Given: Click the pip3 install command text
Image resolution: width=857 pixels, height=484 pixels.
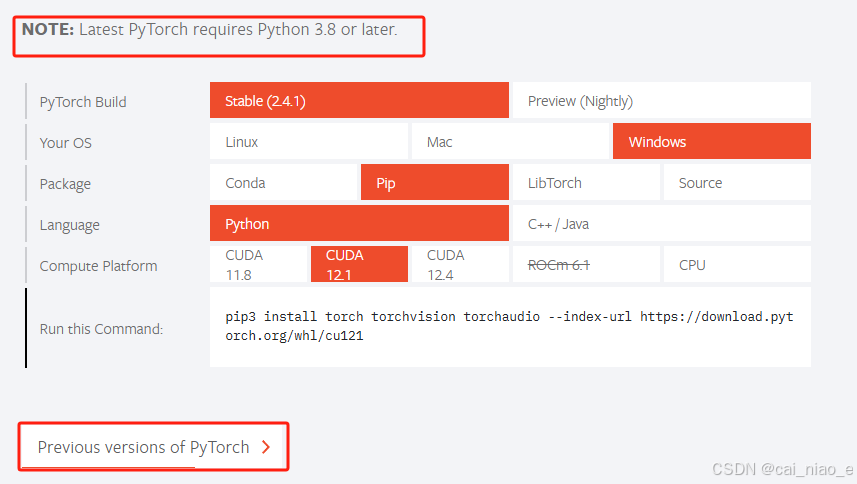Looking at the screenshot, I should (509, 326).
